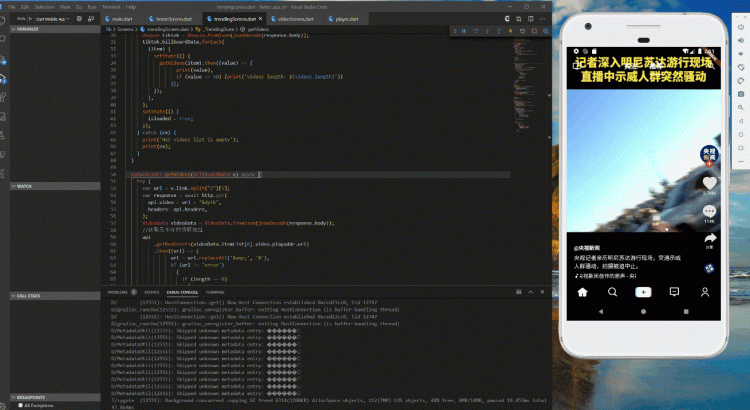Image resolution: width=750 pixels, height=410 pixels.
Task: Expand the CALL STACK section
Action: (30, 296)
